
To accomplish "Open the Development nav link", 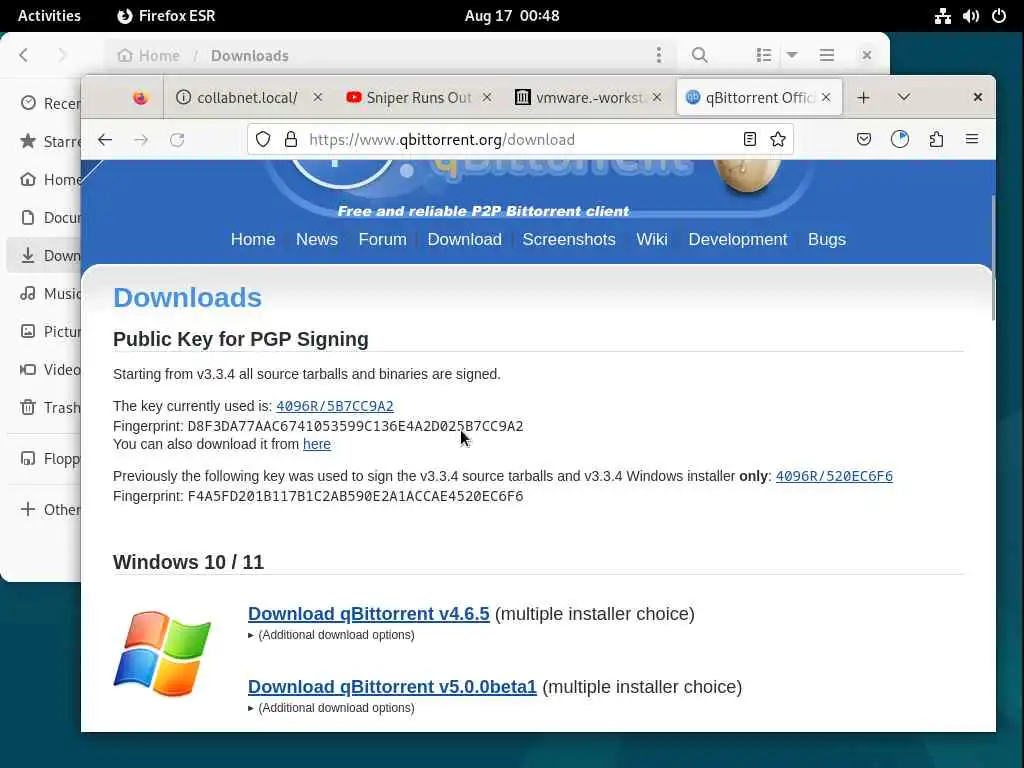I will tap(738, 240).
